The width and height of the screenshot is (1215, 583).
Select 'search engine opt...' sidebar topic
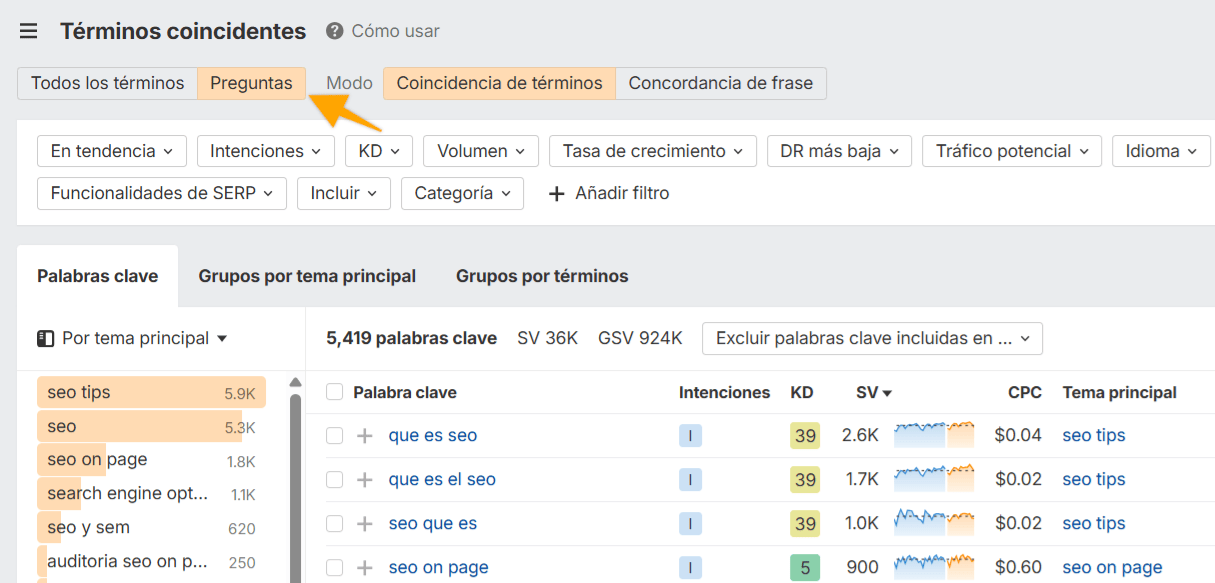pyautogui.click(x=152, y=495)
